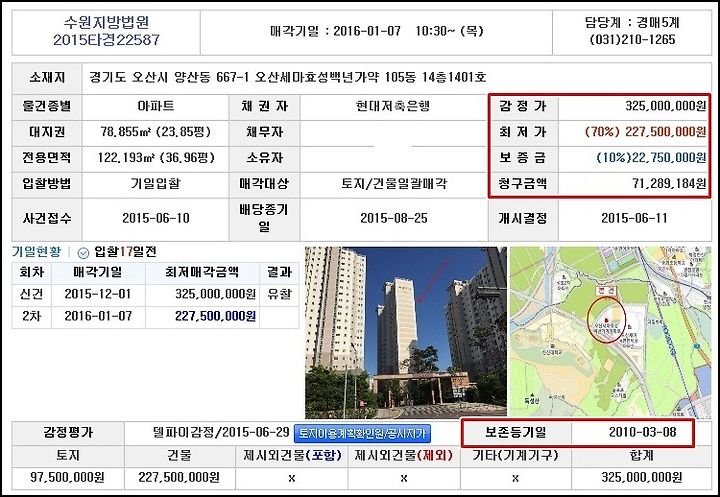This screenshot has width=720, height=497.
Task: Click the 신건 row in schedule table
Action: tap(155, 294)
